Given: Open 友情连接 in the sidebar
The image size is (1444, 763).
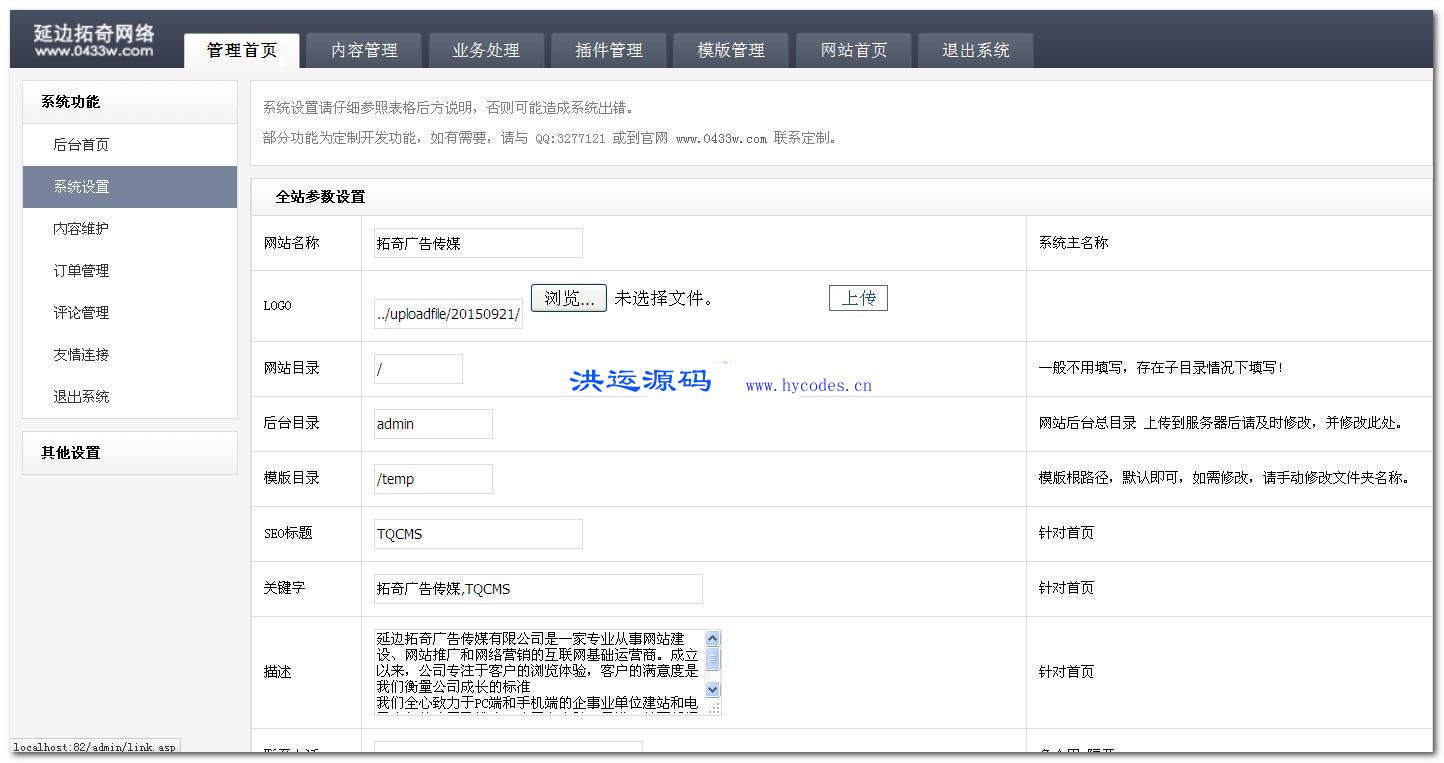Looking at the screenshot, I should pos(130,355).
